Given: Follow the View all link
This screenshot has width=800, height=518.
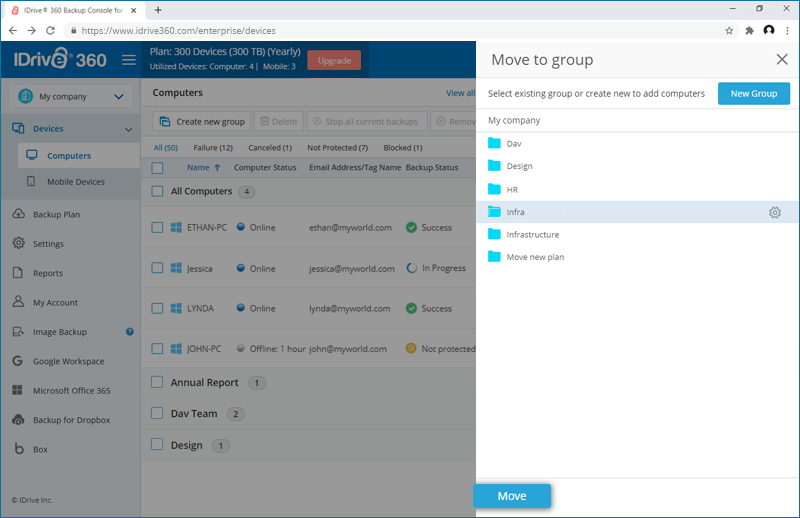Looking at the screenshot, I should [x=460, y=93].
